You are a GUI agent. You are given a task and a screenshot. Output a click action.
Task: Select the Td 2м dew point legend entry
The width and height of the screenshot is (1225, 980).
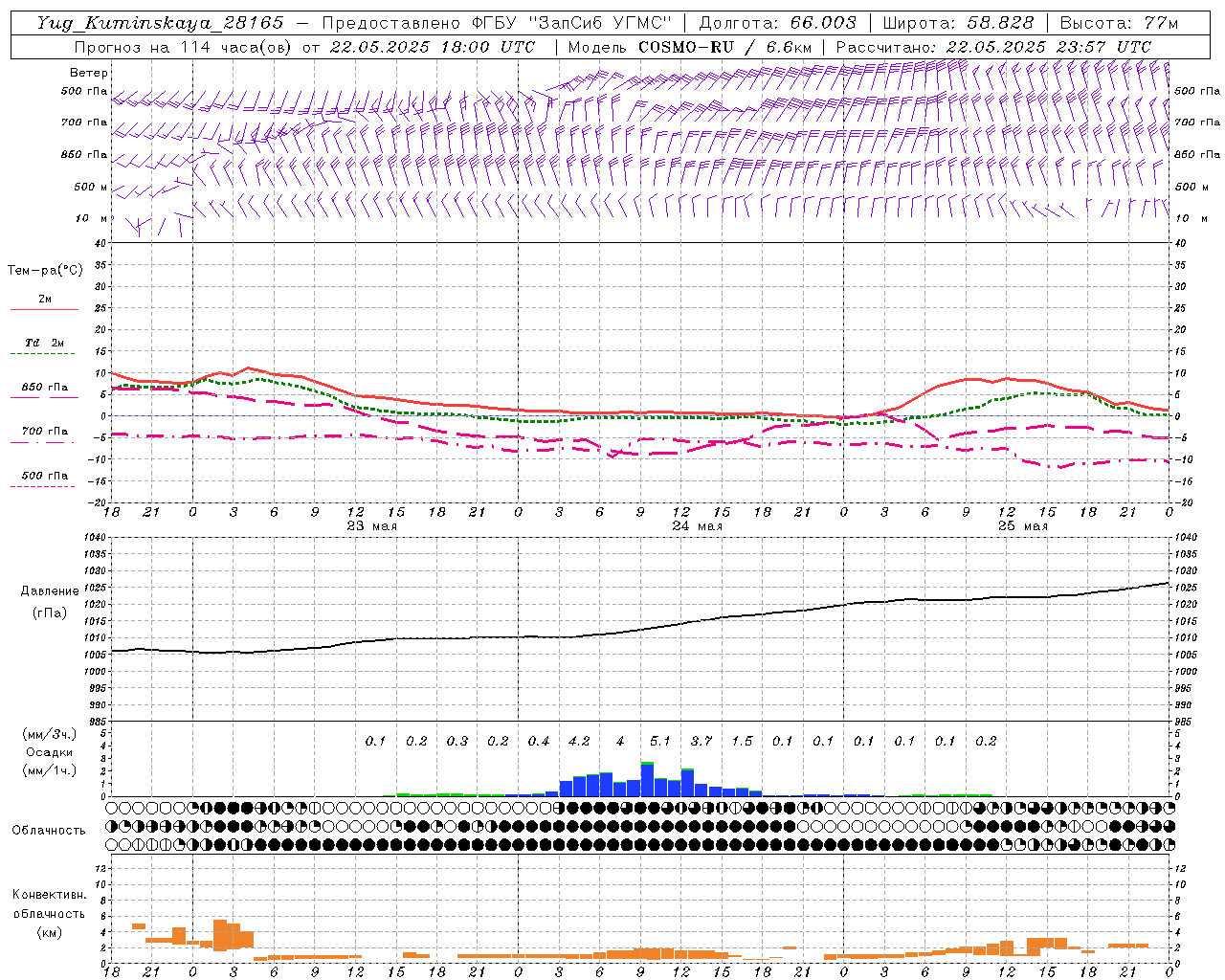(44, 343)
